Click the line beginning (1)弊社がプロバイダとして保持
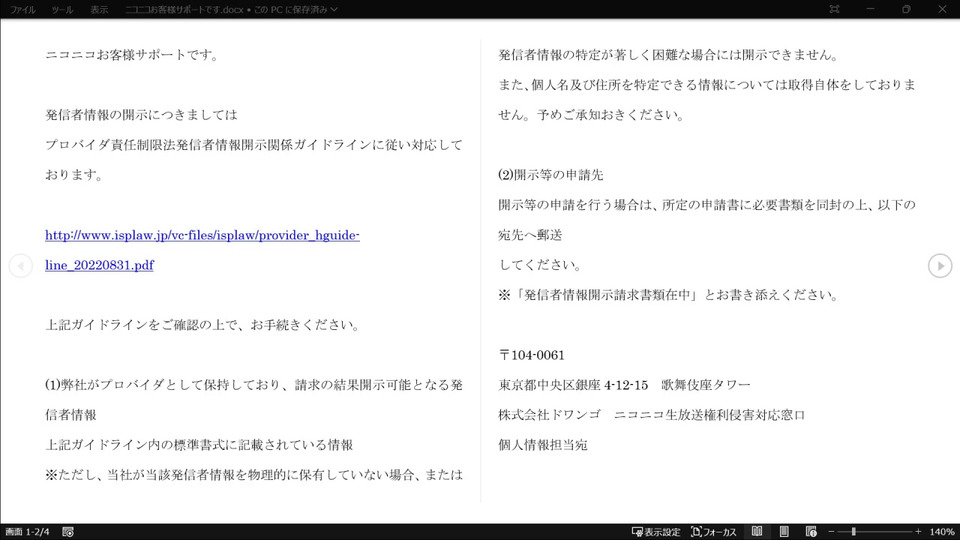Viewport: 960px width, 540px height. (x=253, y=385)
